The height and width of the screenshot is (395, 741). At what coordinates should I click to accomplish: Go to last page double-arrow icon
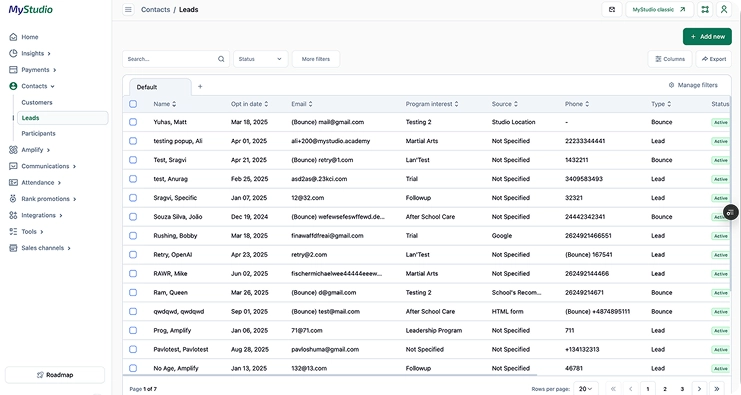[x=716, y=389]
